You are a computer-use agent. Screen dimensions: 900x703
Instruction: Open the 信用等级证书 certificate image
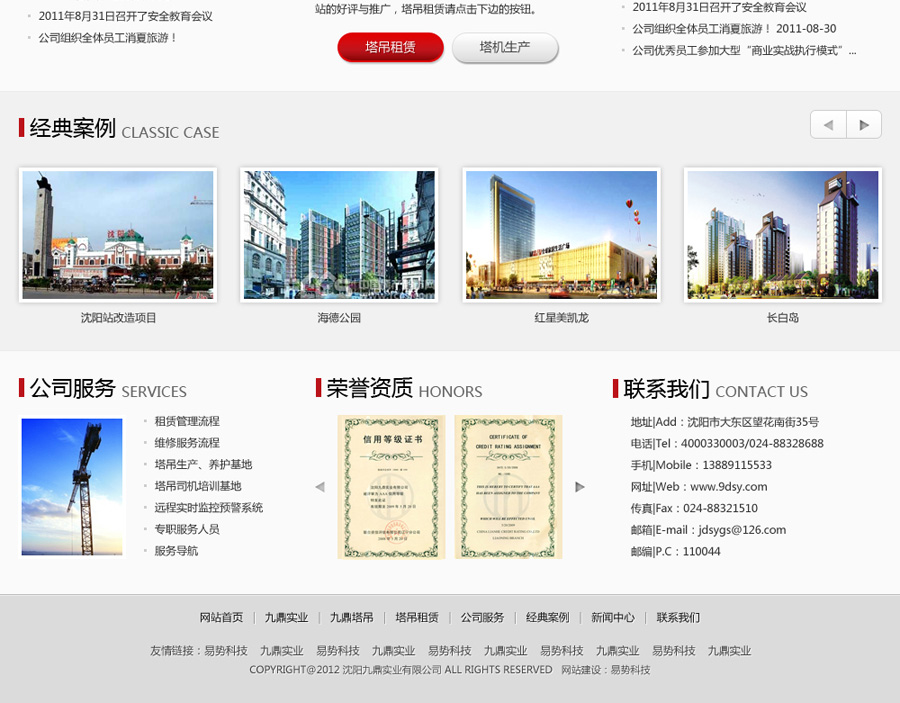[391, 487]
